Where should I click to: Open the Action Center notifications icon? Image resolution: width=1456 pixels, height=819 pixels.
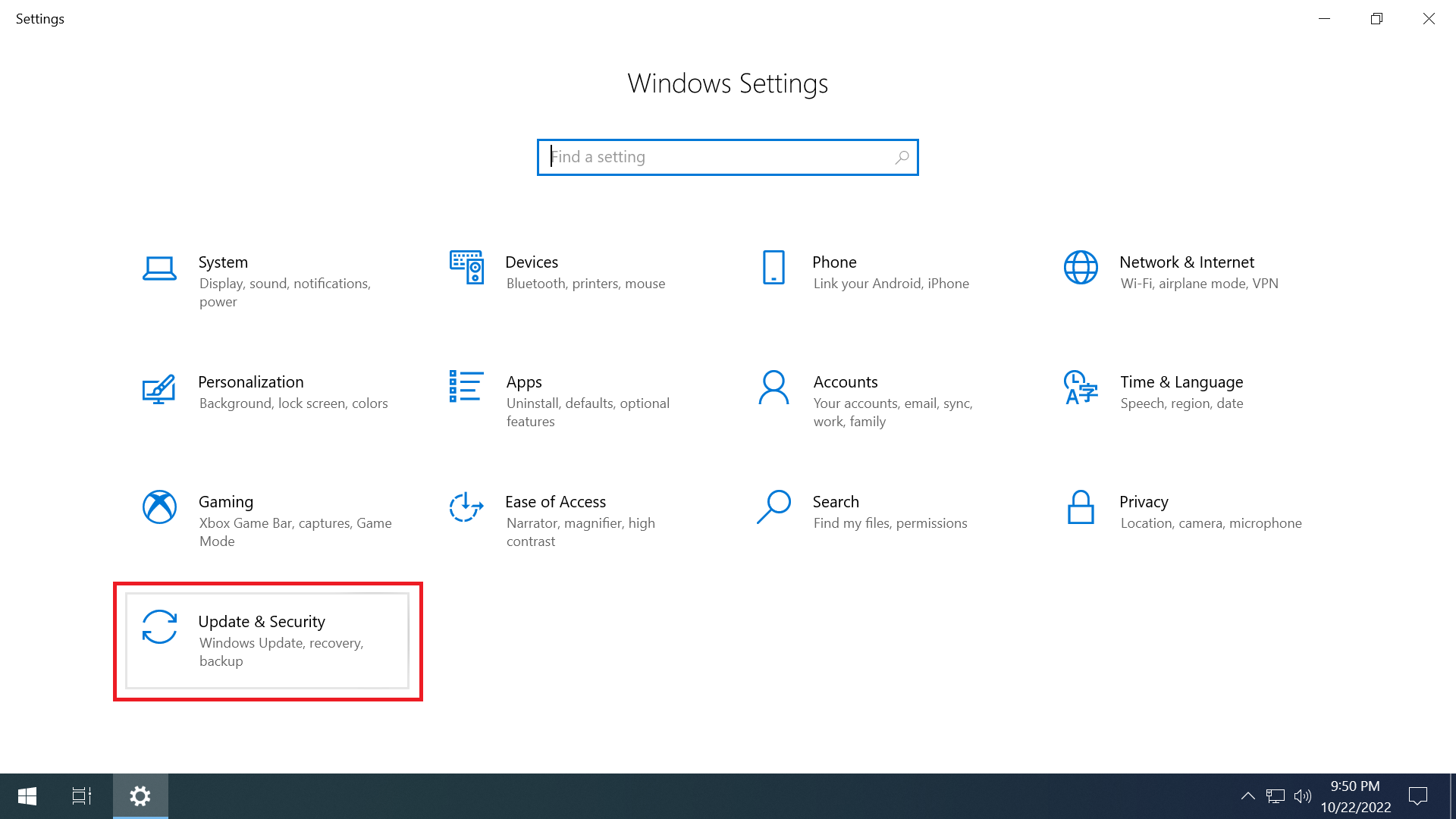1418,796
